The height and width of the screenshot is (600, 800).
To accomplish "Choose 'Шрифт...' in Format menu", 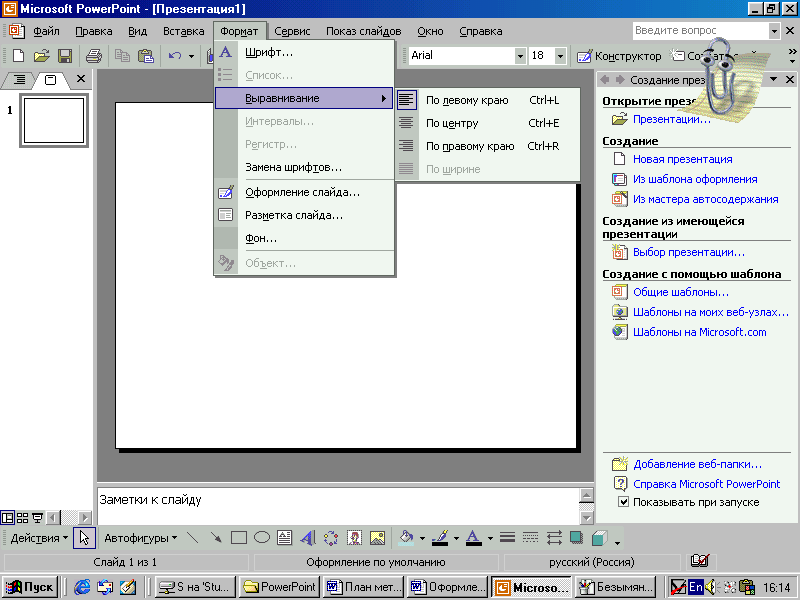I will [x=304, y=53].
